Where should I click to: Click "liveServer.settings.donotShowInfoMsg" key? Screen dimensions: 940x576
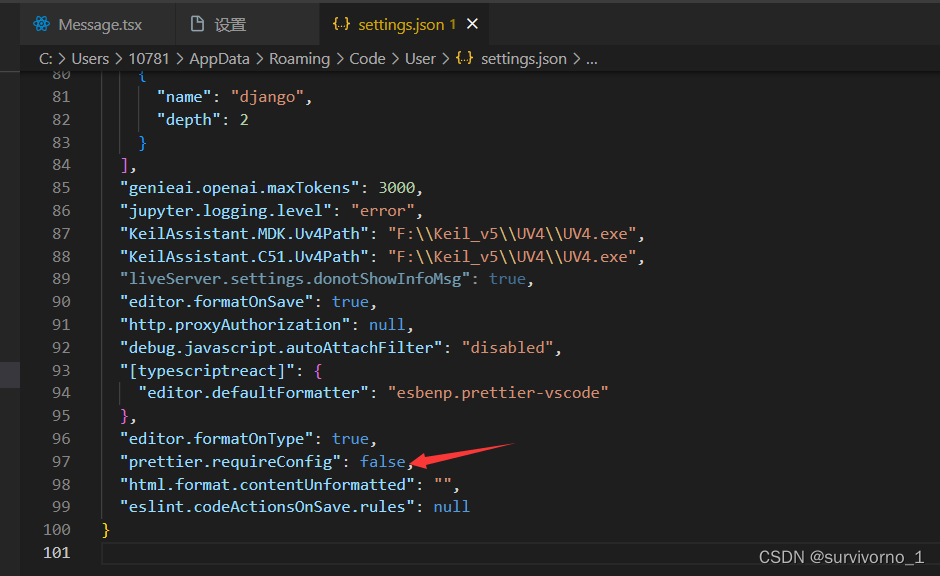(294, 279)
